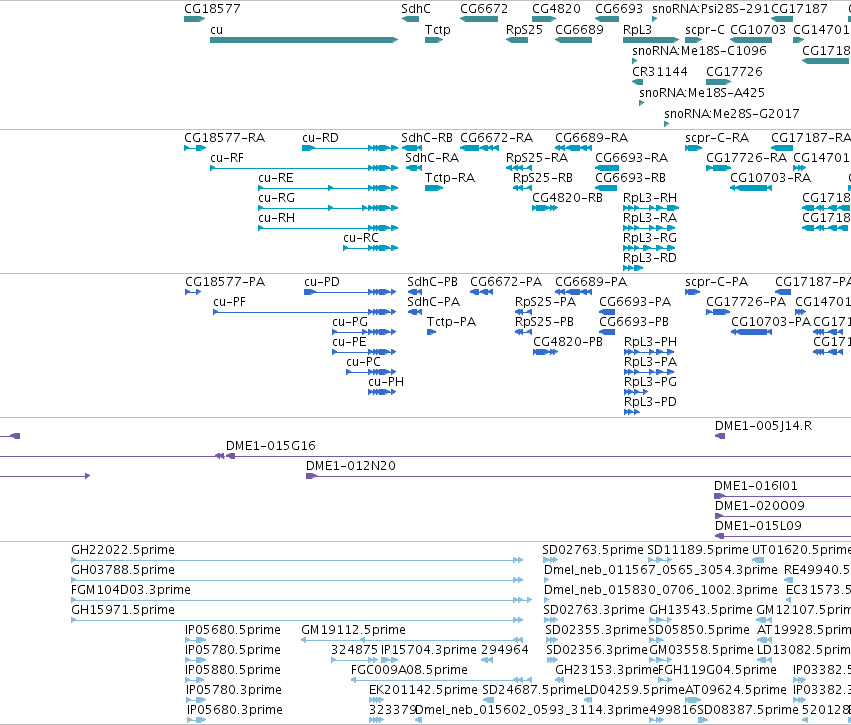The height and width of the screenshot is (725, 851).
Task: Click the CG6672-PA protein label
Action: point(506,282)
